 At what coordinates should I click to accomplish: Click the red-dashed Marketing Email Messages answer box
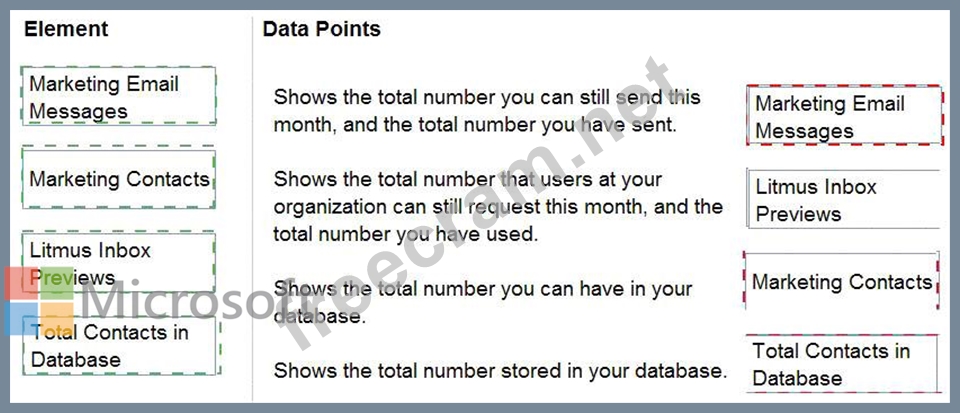pos(843,117)
